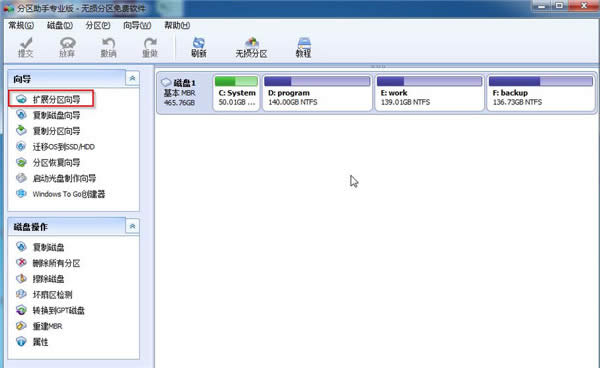The width and height of the screenshot is (600, 368).
Task: Click 转换到GPT磁盘 operation text
Action: pos(59,310)
